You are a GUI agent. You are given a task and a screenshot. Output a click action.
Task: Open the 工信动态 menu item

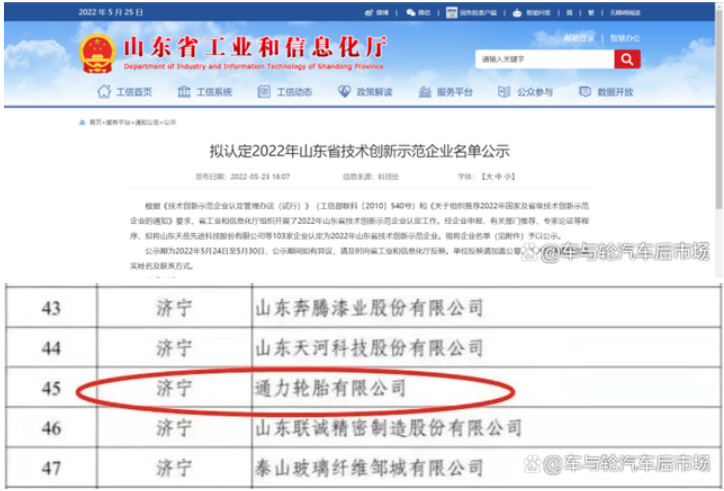[x=294, y=92]
